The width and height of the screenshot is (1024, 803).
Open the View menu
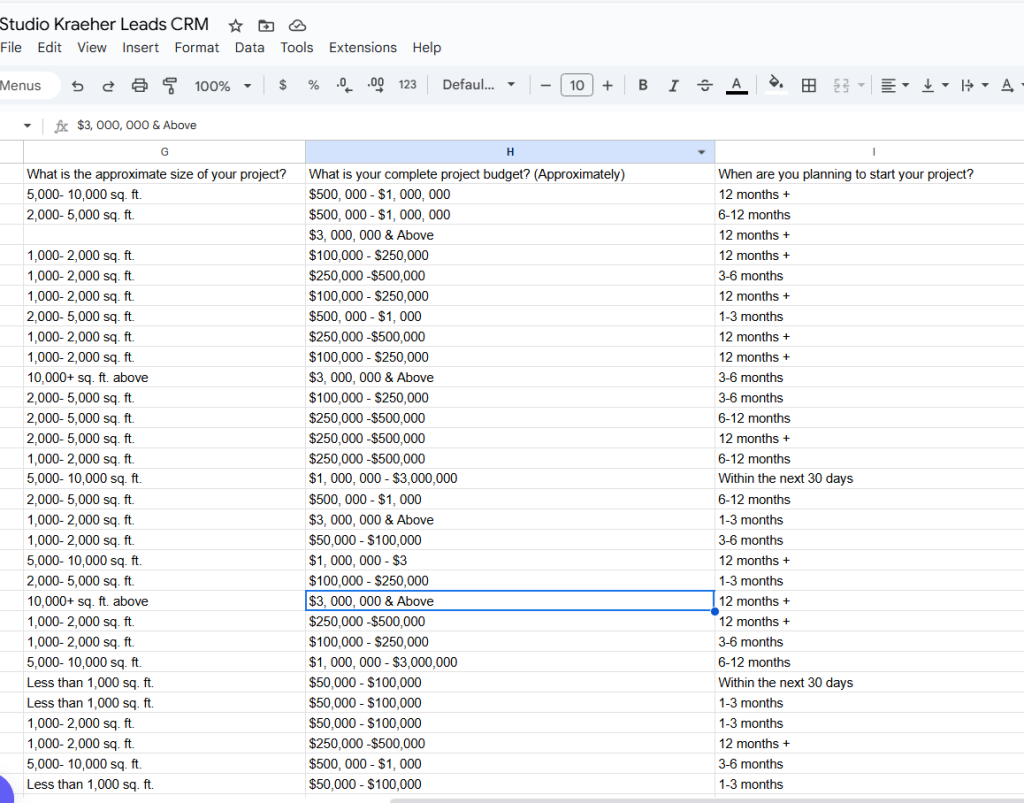click(x=91, y=48)
